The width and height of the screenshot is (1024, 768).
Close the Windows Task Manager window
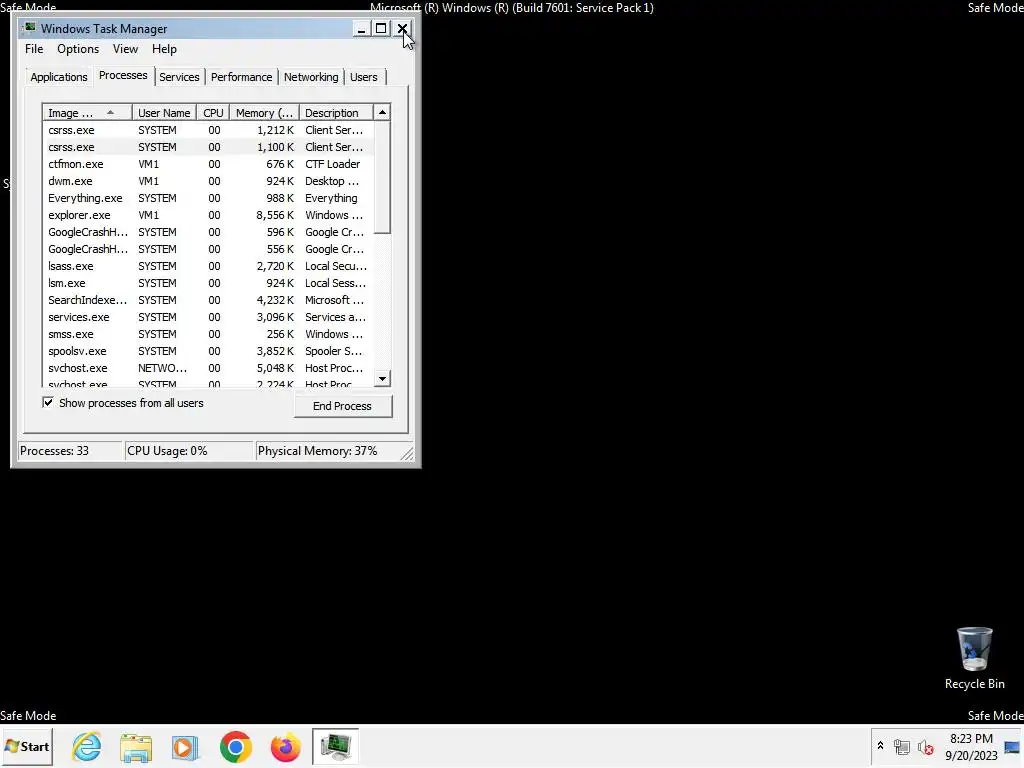(402, 29)
